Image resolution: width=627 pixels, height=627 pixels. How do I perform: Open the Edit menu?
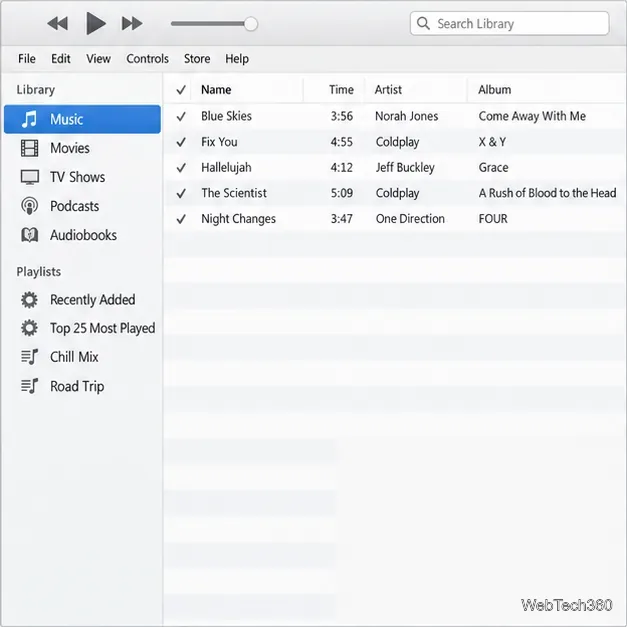coord(61,59)
